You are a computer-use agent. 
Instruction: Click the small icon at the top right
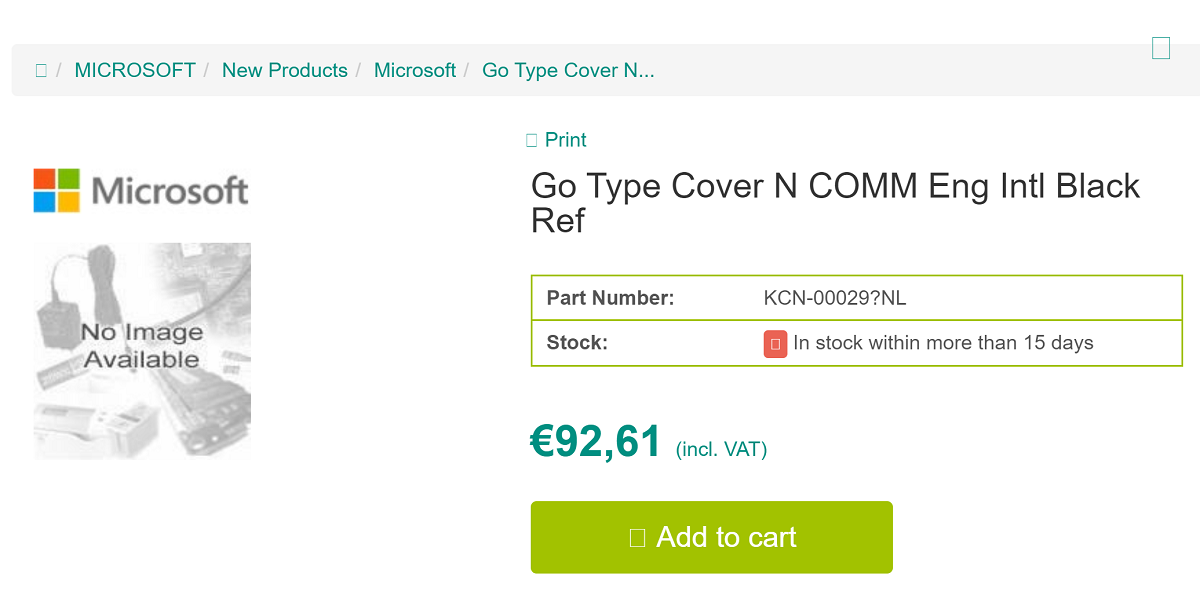click(1161, 47)
